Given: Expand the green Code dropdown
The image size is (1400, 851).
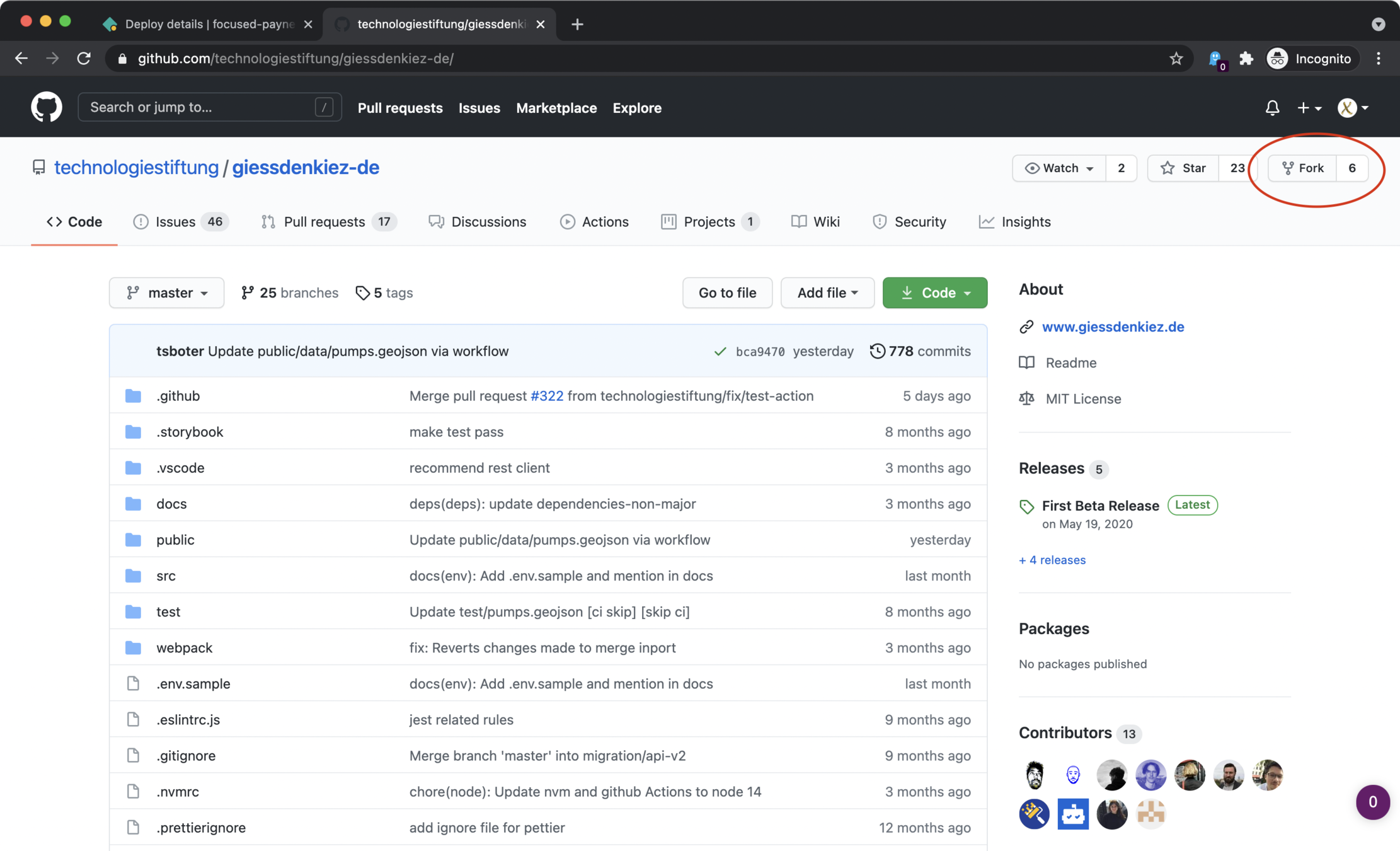Looking at the screenshot, I should coord(934,293).
